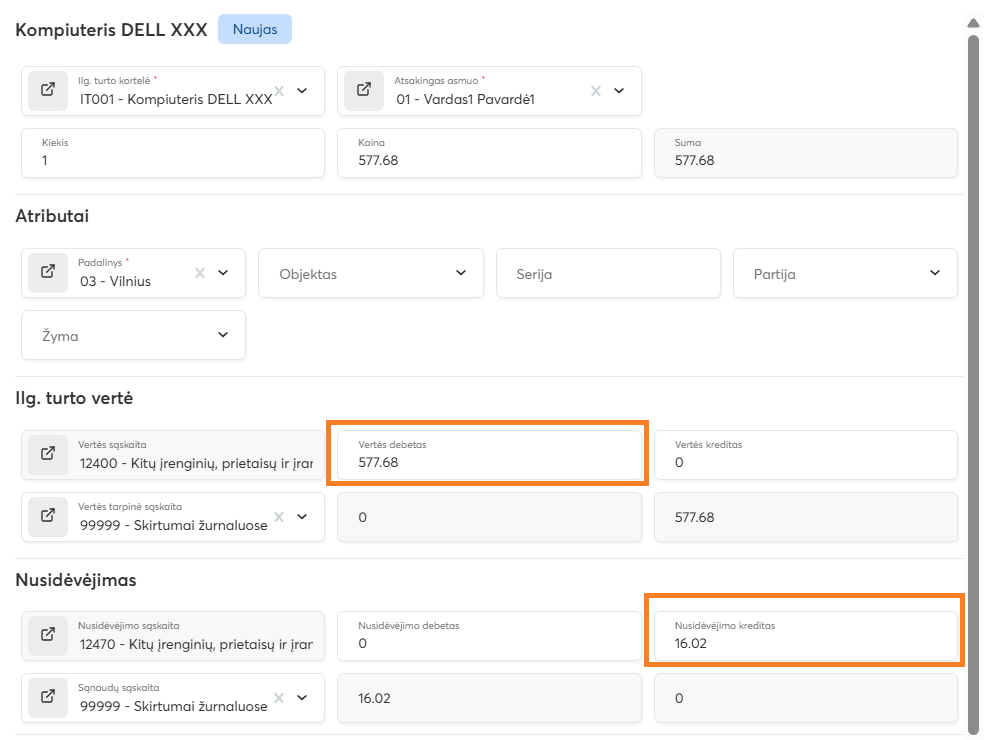Open linked Vertės sąskaita record icon
The width and height of the screenshot is (988, 740).
point(48,454)
